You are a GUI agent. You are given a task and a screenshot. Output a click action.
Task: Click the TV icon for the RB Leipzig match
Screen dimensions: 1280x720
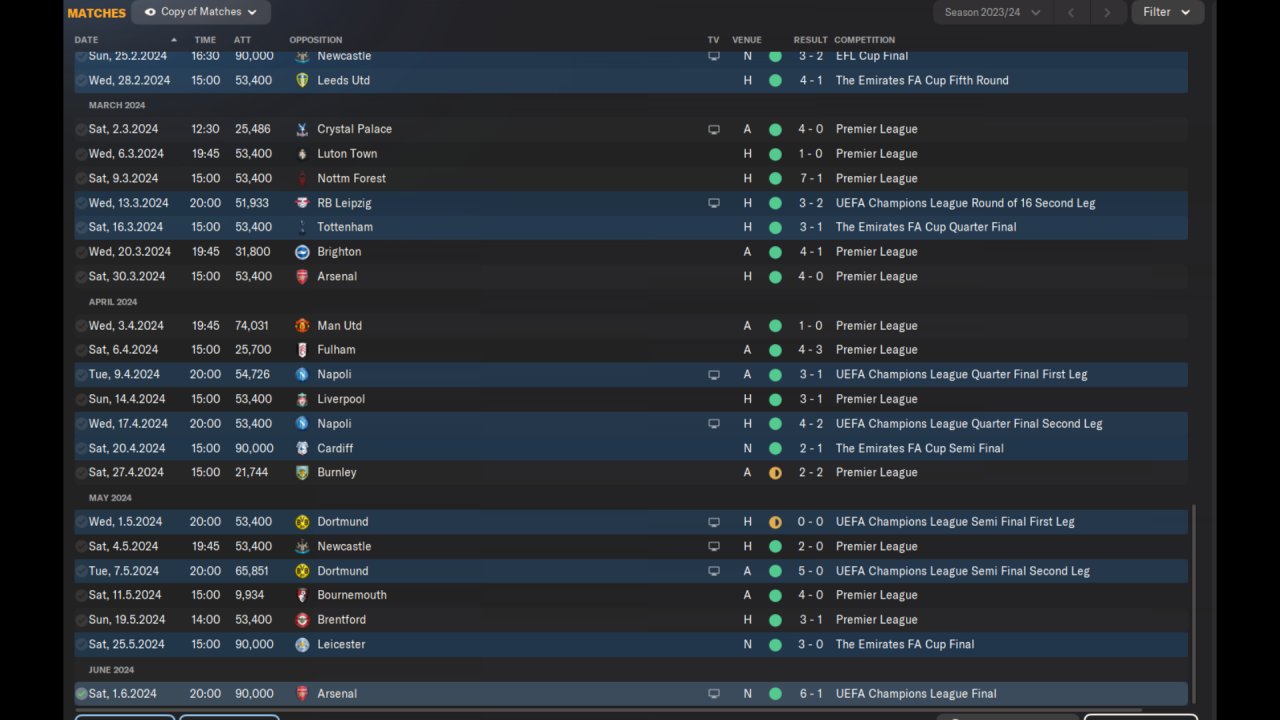[x=713, y=203]
